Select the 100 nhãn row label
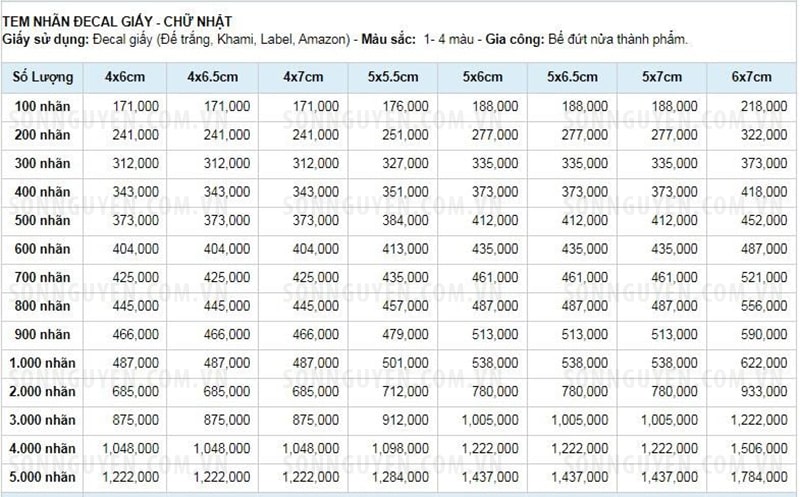Image resolution: width=800 pixels, height=497 pixels. [42, 106]
